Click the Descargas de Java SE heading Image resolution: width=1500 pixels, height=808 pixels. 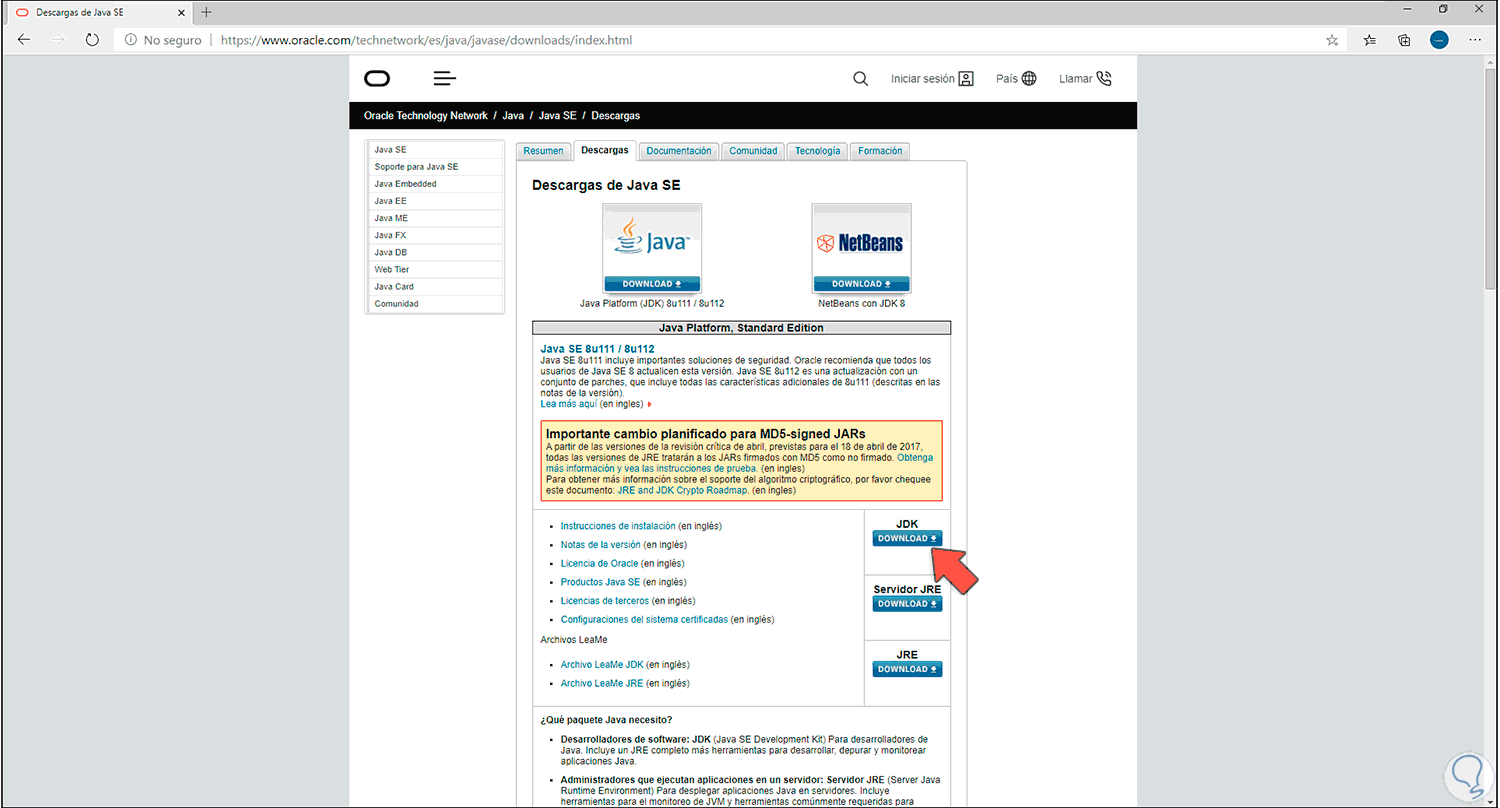coord(606,185)
